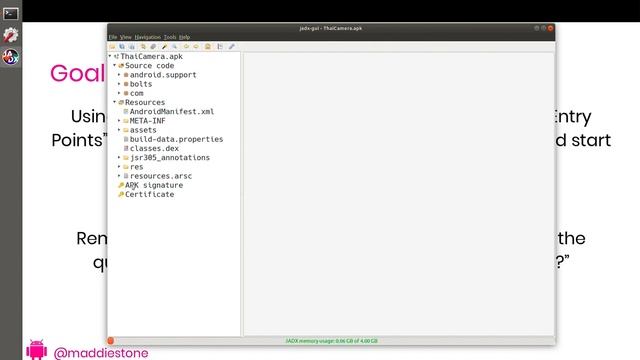This screenshot has height=360, width=640.
Task: Collapse the Resources node arrow
Action: 115,102
